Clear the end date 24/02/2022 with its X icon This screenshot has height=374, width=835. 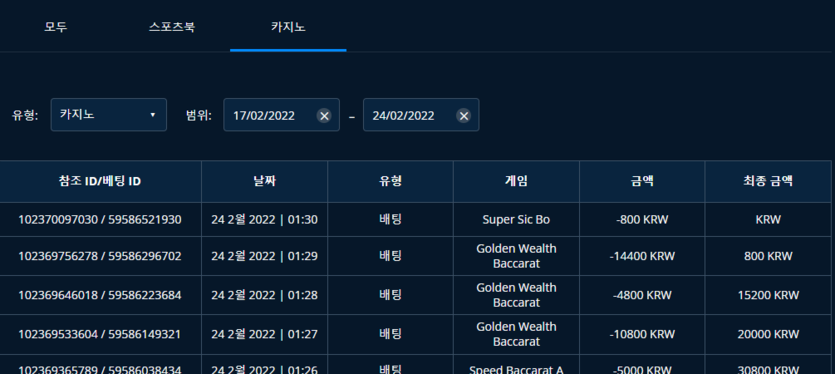coord(464,116)
